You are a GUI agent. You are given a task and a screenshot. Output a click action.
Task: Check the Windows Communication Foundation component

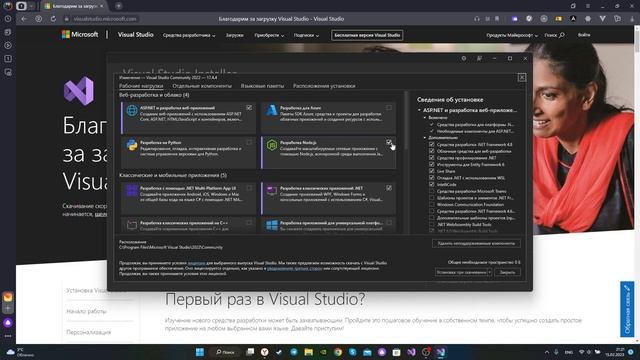432,204
